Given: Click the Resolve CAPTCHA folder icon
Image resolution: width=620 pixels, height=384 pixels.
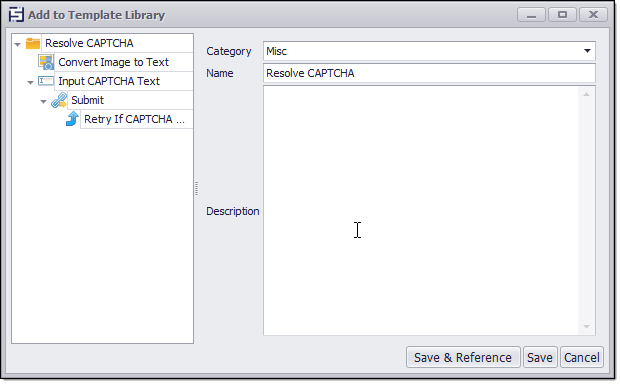Looking at the screenshot, I should tap(33, 43).
